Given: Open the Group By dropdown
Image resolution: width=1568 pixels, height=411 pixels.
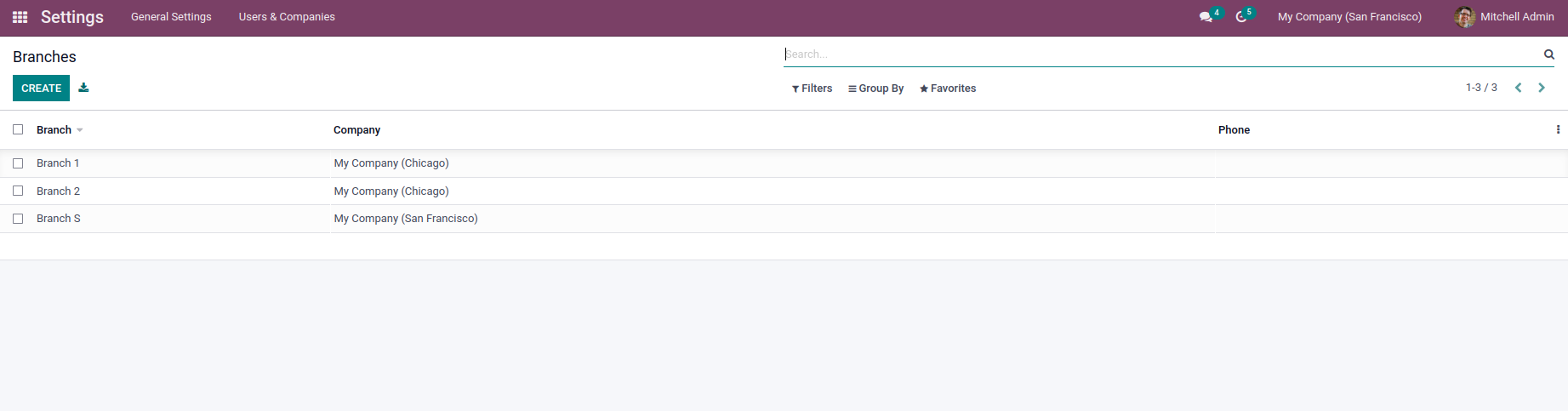Looking at the screenshot, I should pos(875,88).
